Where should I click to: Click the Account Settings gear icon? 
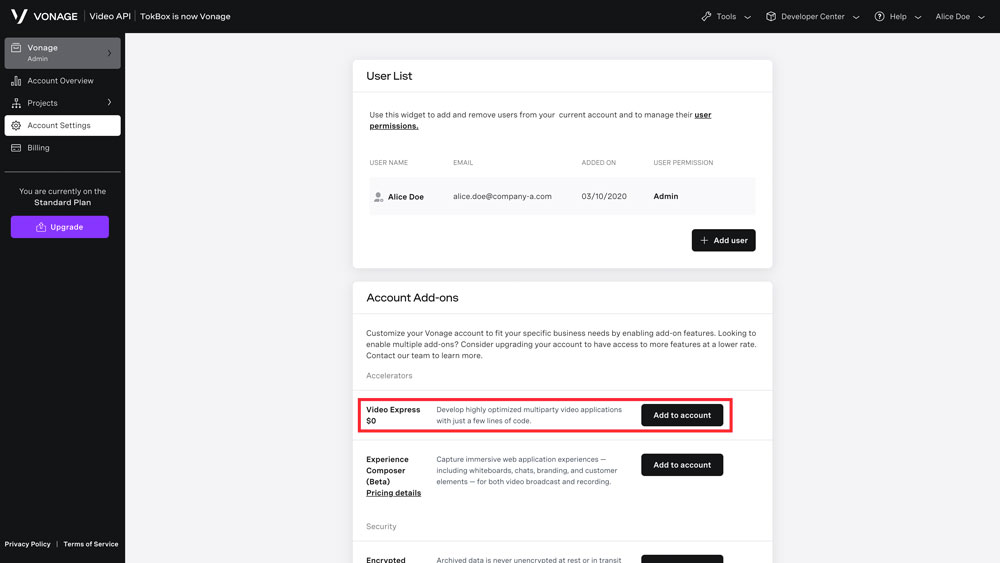pos(16,126)
